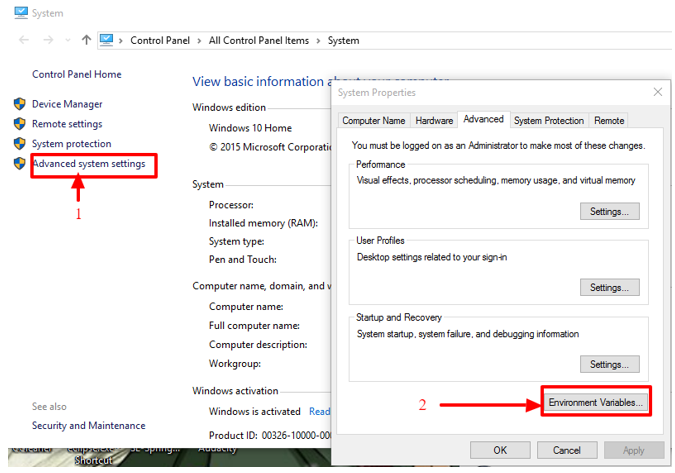Expand chevron after All Control Panel Items
Image resolution: width=675 pixels, height=473 pixels.
(318, 41)
